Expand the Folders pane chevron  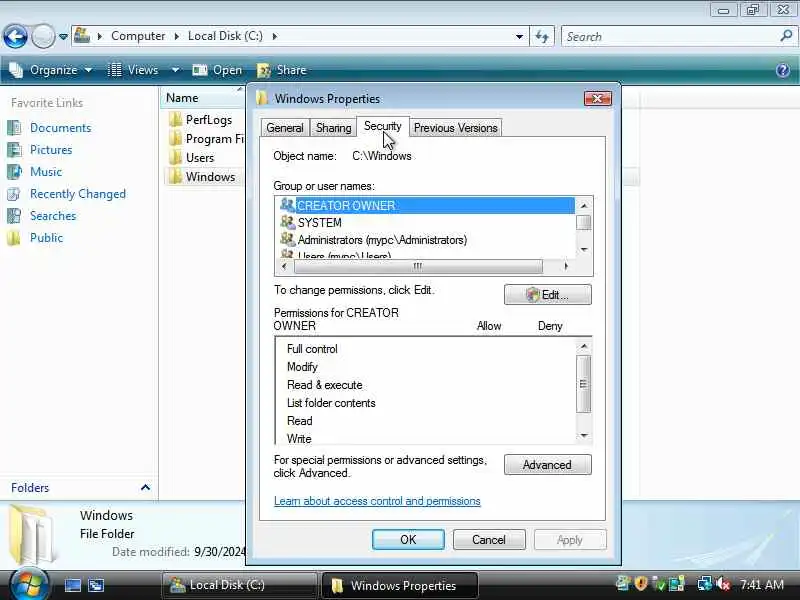145,488
